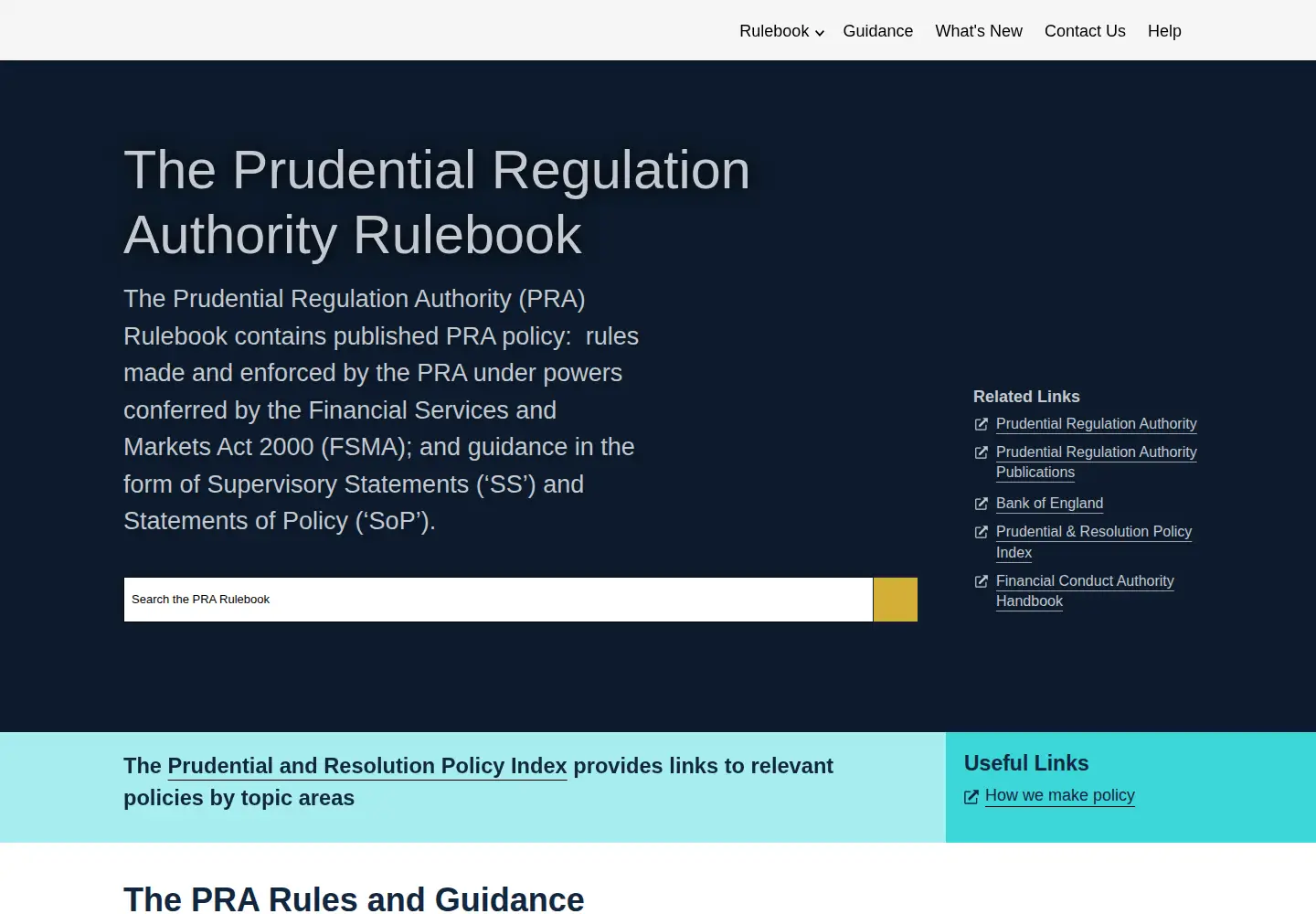Open Prudential & Resolution Policy Index related link
The width and height of the screenshot is (1316, 914).
click(x=1094, y=542)
